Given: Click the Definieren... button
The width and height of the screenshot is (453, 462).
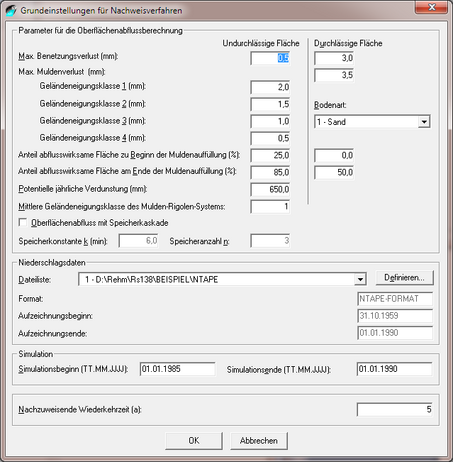Looking at the screenshot, I should click(405, 278).
